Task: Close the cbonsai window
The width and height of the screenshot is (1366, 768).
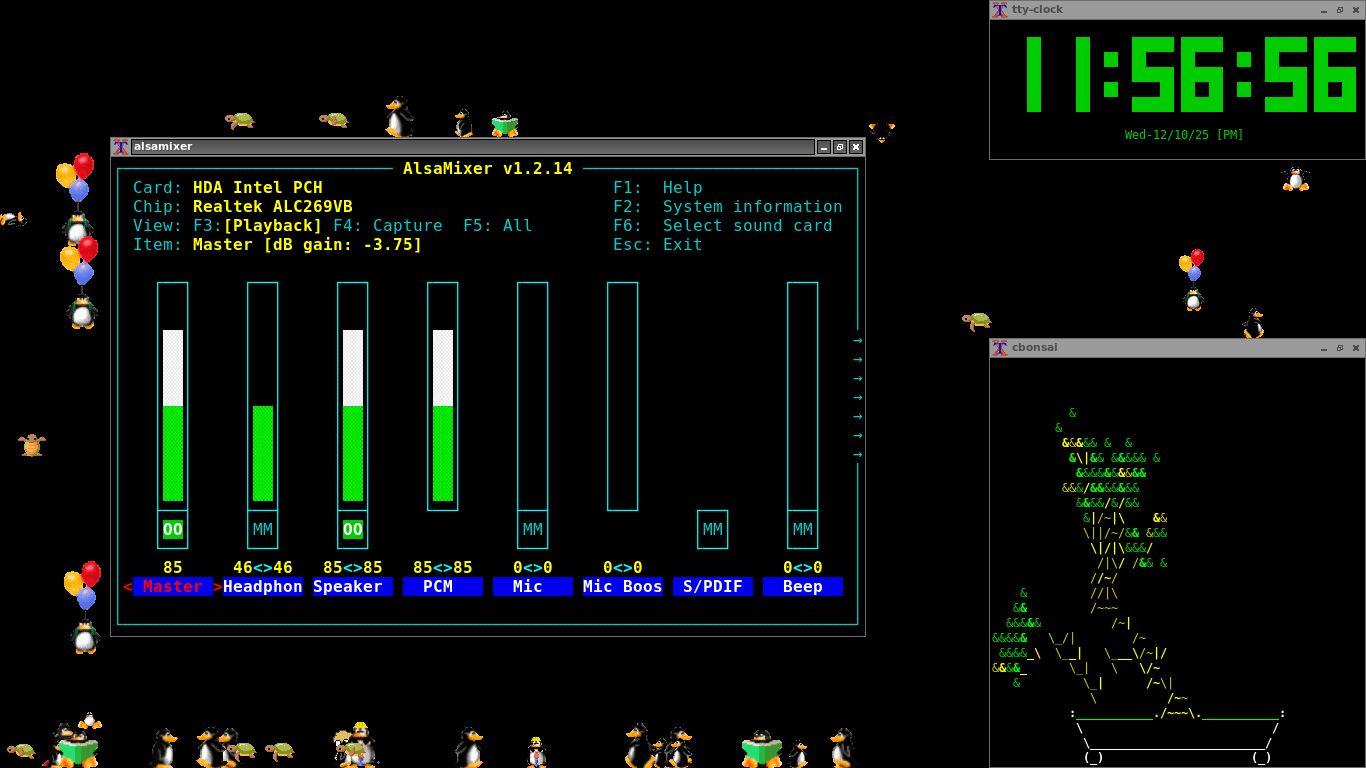Action: click(1356, 348)
